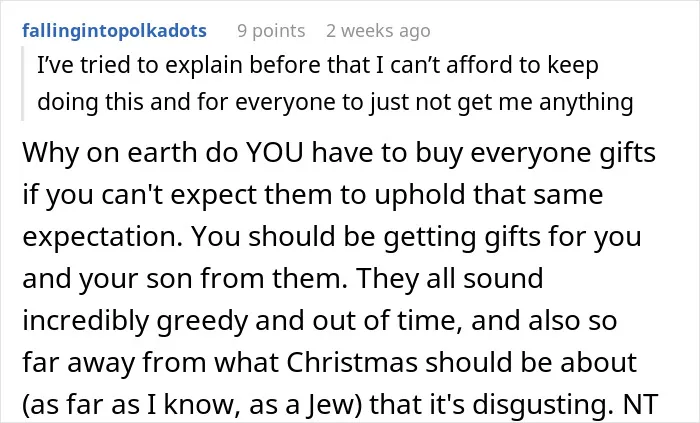Click the capitalized word 'YOU' in comment
Screen dimensions: 700x423
(275, 153)
